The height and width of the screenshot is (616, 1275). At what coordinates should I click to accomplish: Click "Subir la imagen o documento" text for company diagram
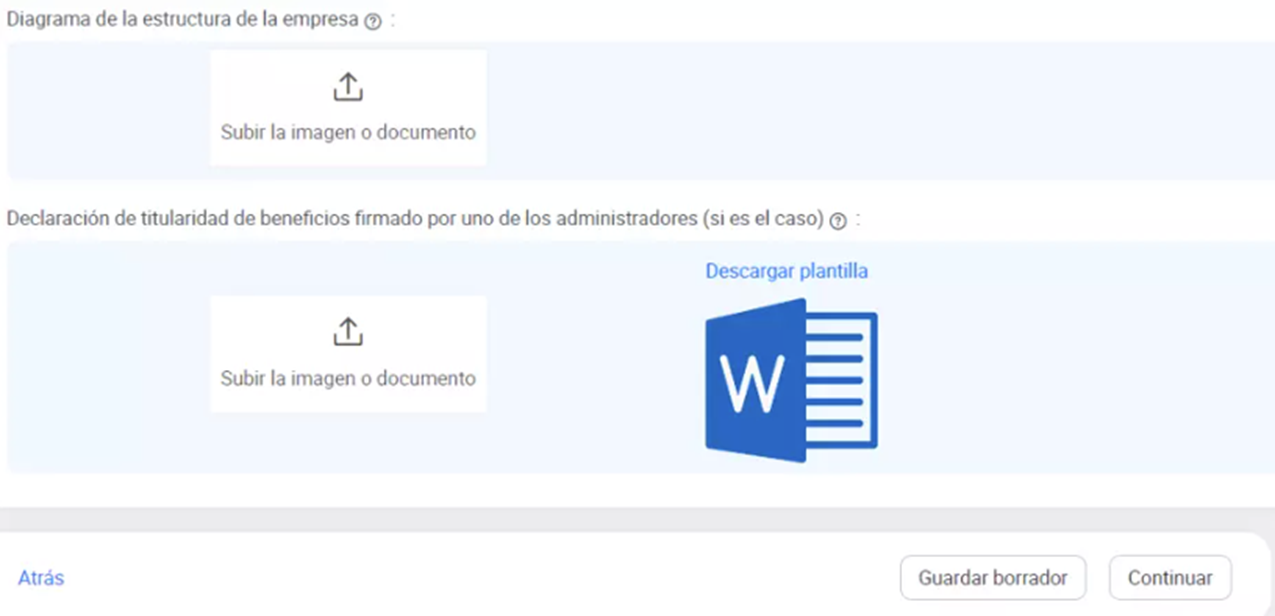pos(348,133)
